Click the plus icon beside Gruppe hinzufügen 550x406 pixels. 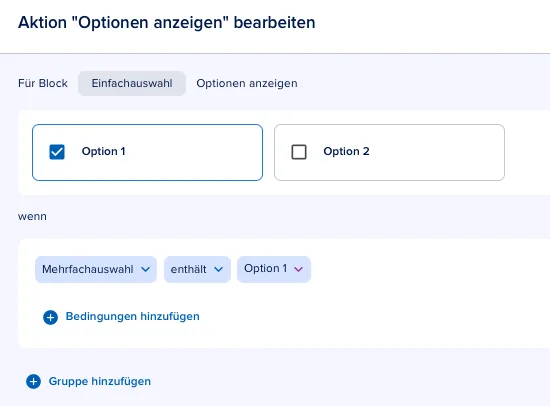34,381
